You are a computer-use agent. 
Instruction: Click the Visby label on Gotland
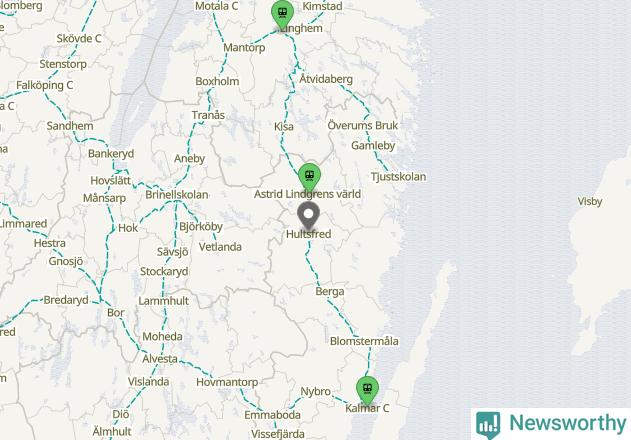[x=590, y=201]
